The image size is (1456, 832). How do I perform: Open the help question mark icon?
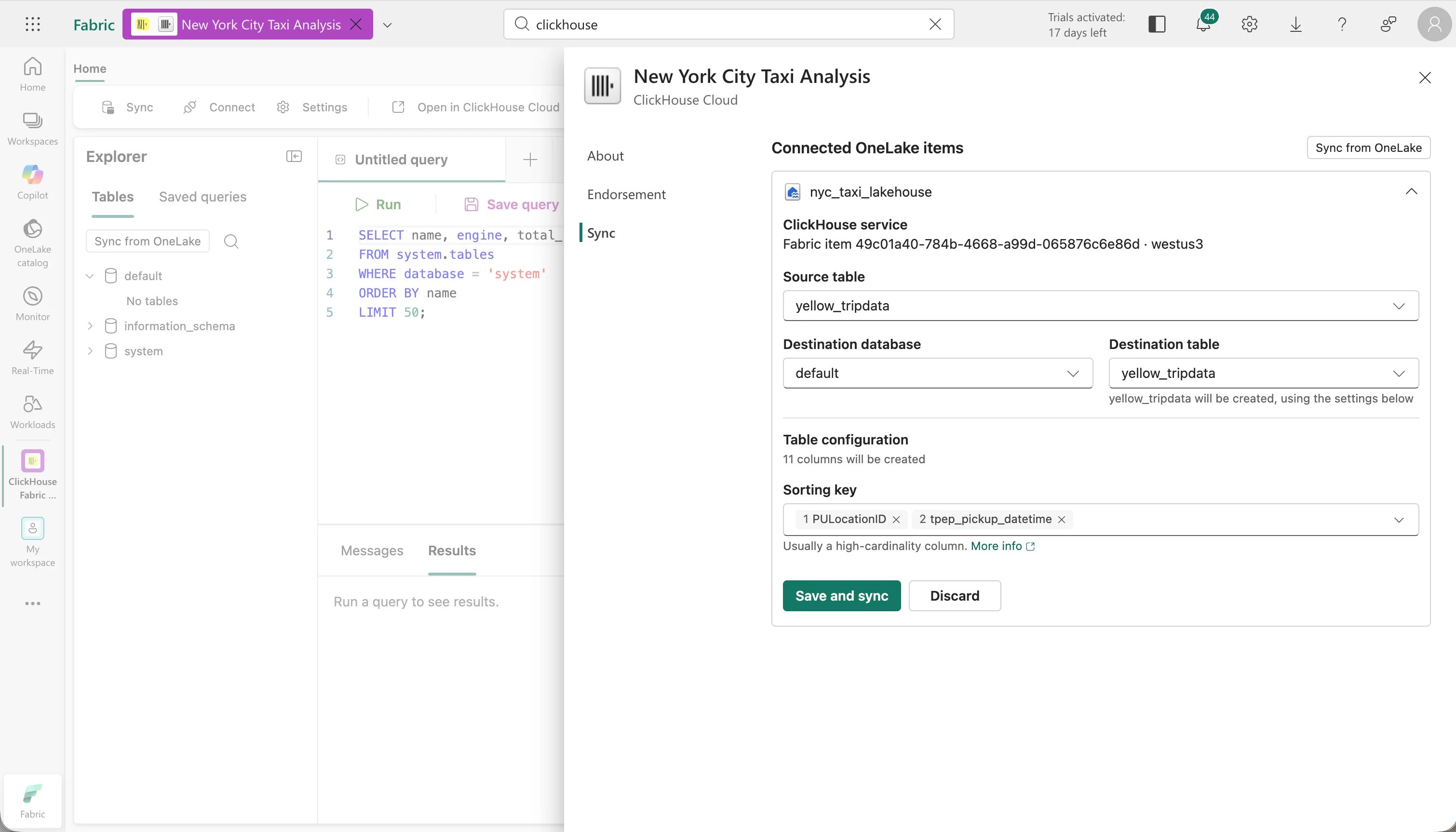pos(1342,24)
